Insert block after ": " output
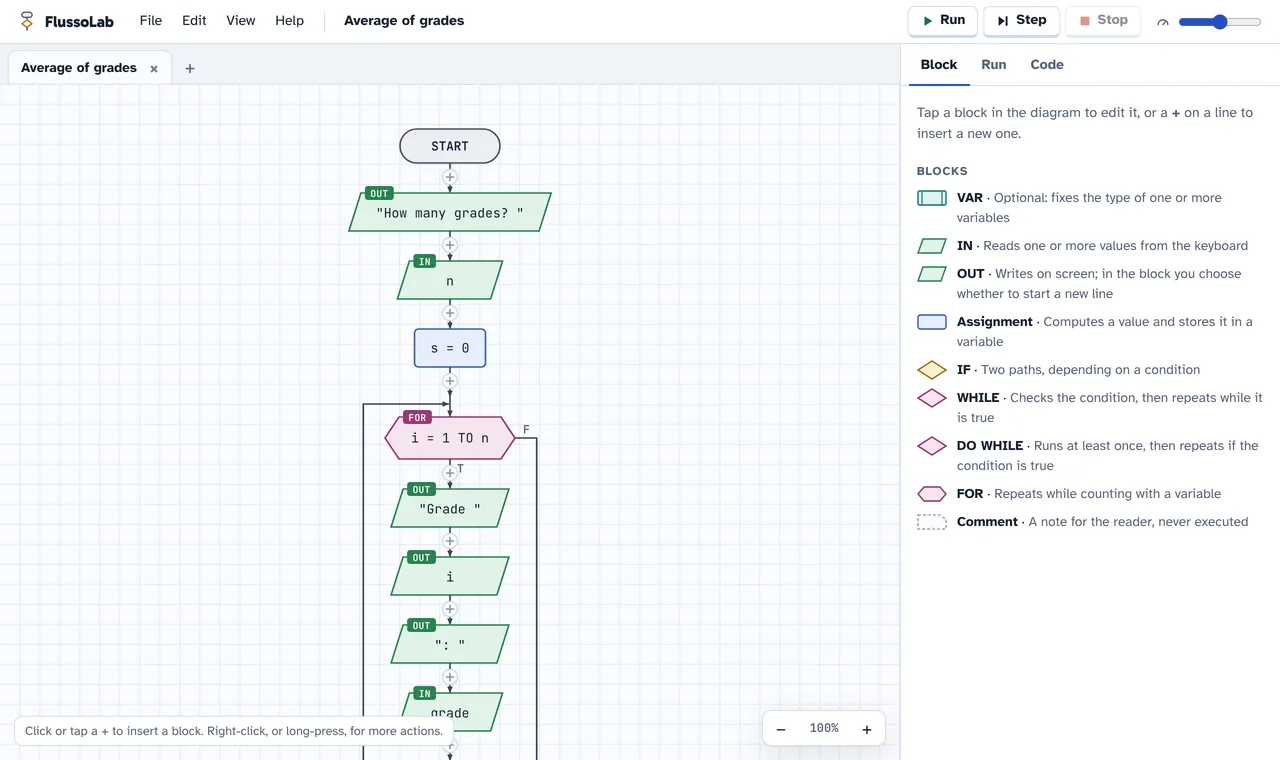 [x=450, y=677]
